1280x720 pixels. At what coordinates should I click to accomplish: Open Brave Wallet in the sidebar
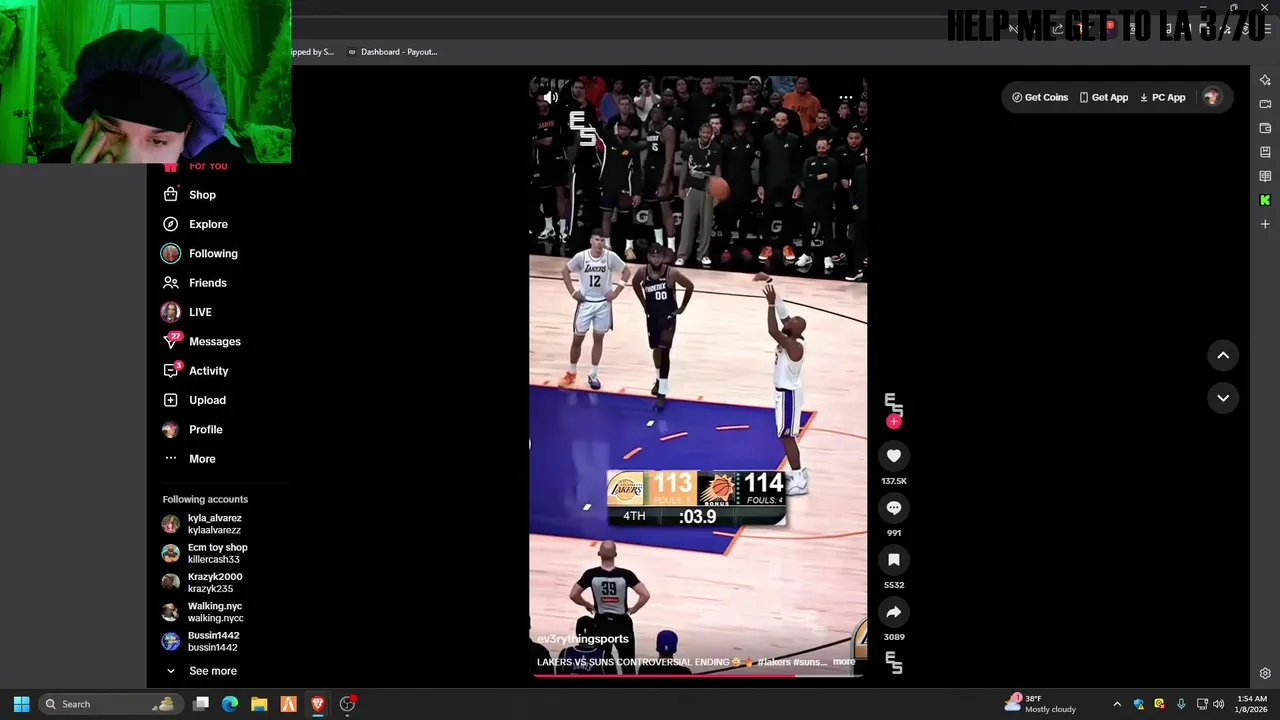pos(1265,128)
